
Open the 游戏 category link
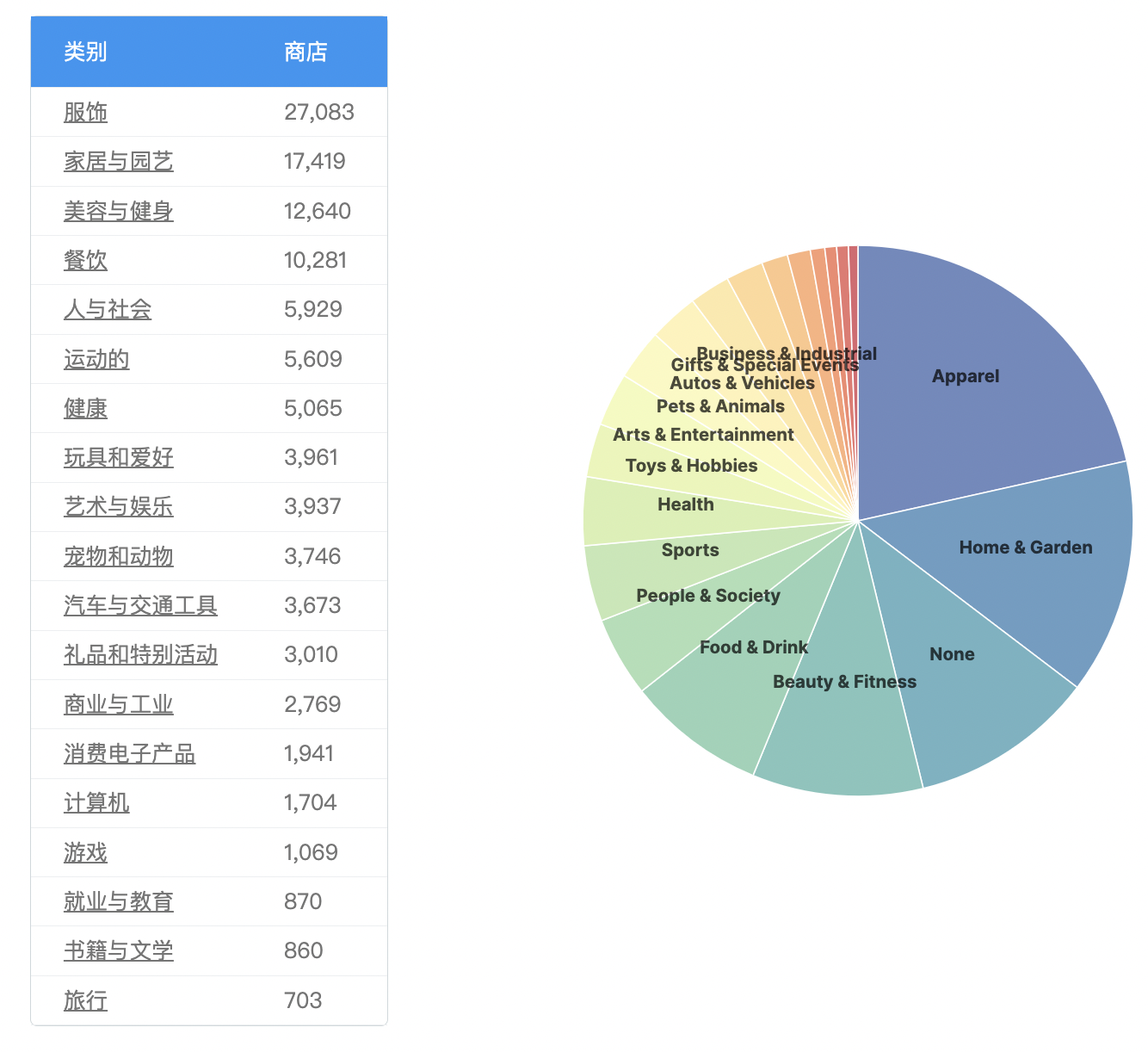(85, 852)
